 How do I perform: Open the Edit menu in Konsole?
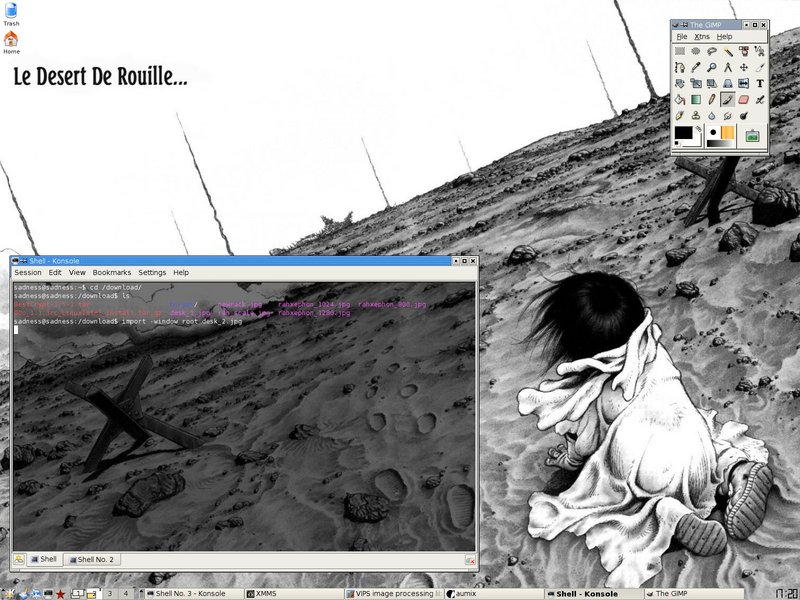tap(55, 272)
